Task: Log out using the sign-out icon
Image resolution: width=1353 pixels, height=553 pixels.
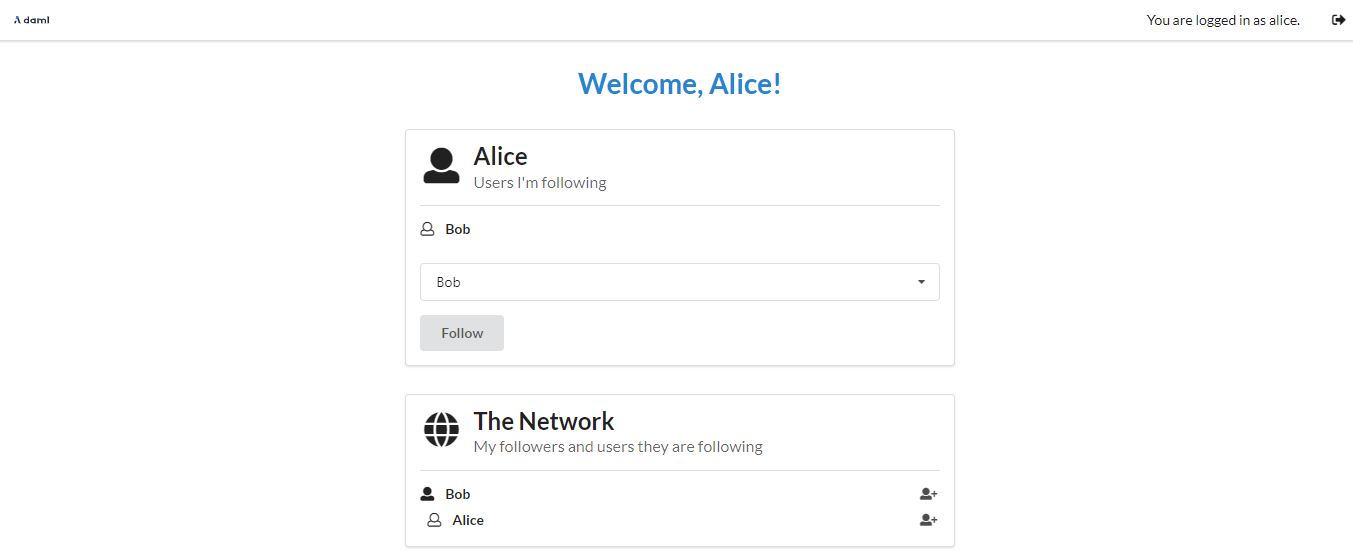Action: point(1338,20)
